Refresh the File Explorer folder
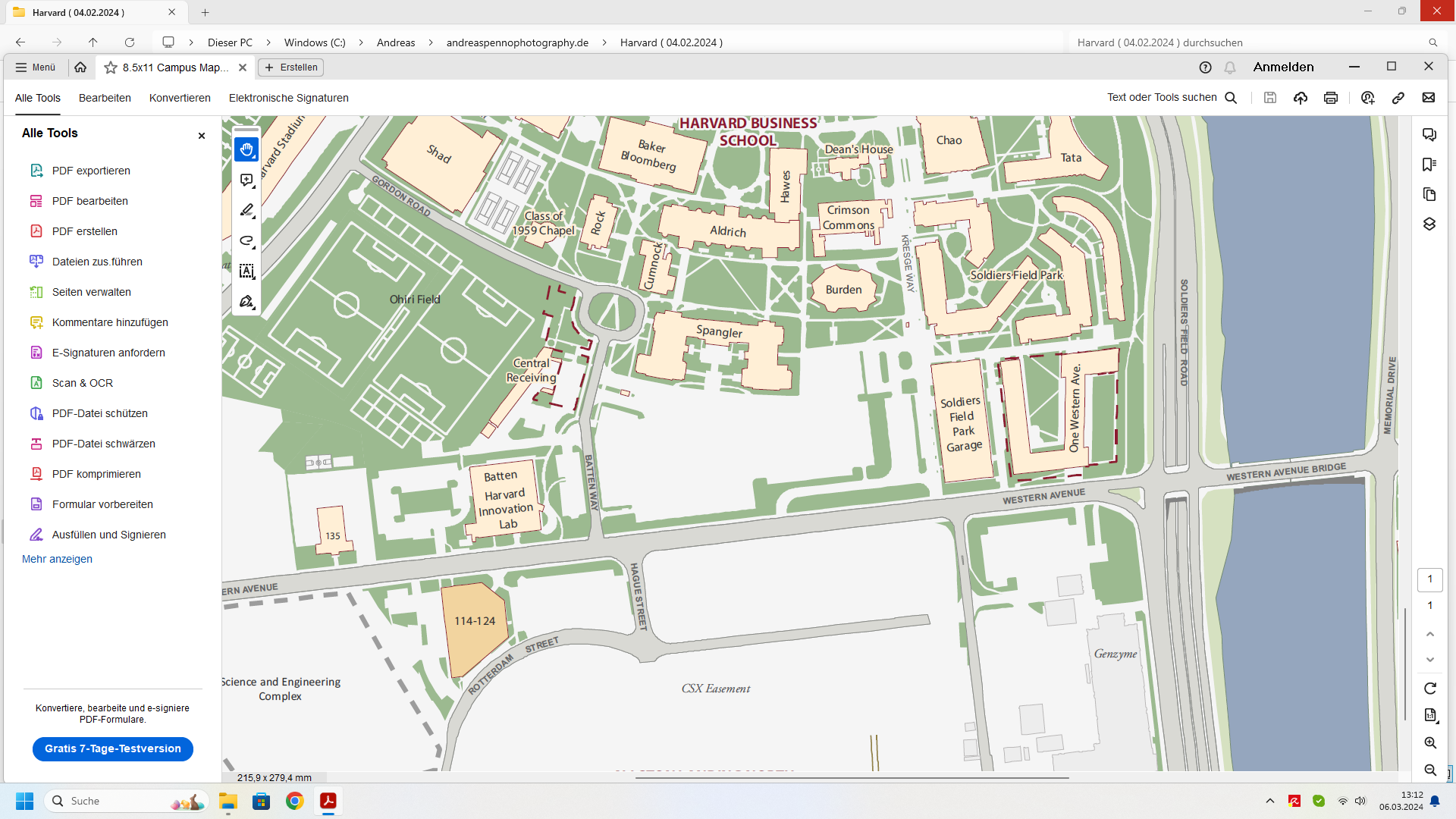The image size is (1456, 819). click(130, 42)
